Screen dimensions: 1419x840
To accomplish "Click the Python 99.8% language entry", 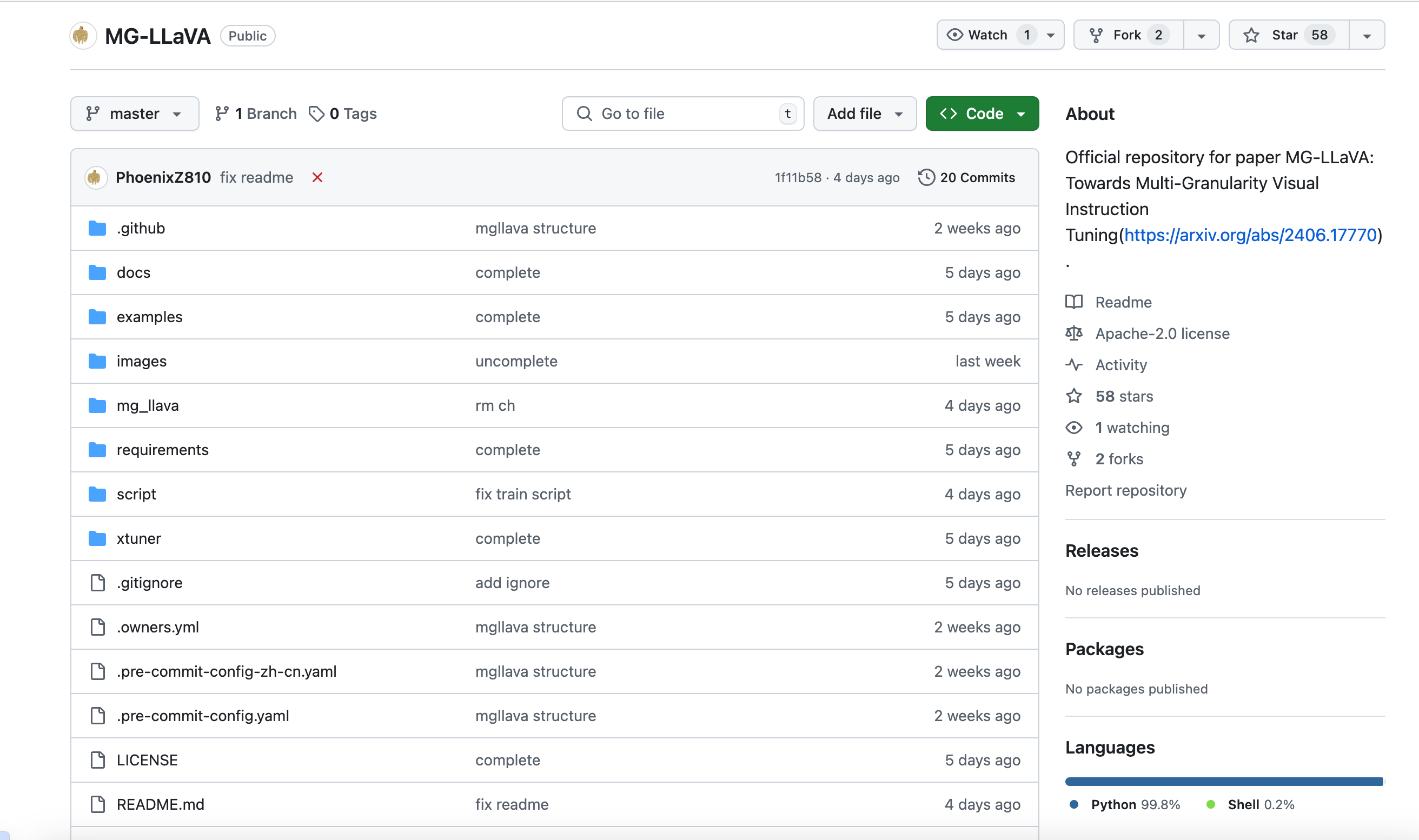I will point(1125,804).
